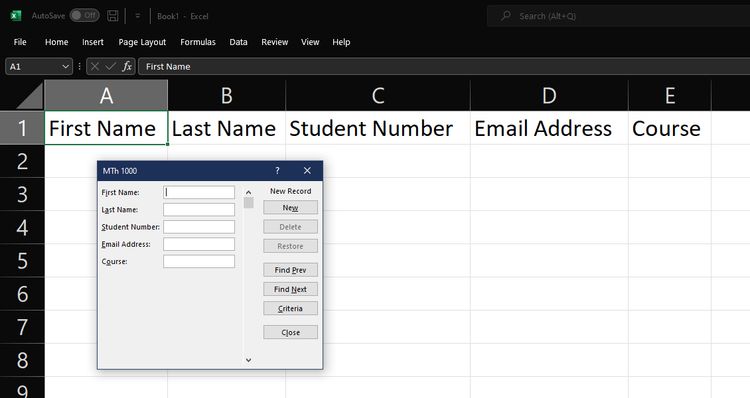Click the Insert Function fx icon

[x=127, y=66]
